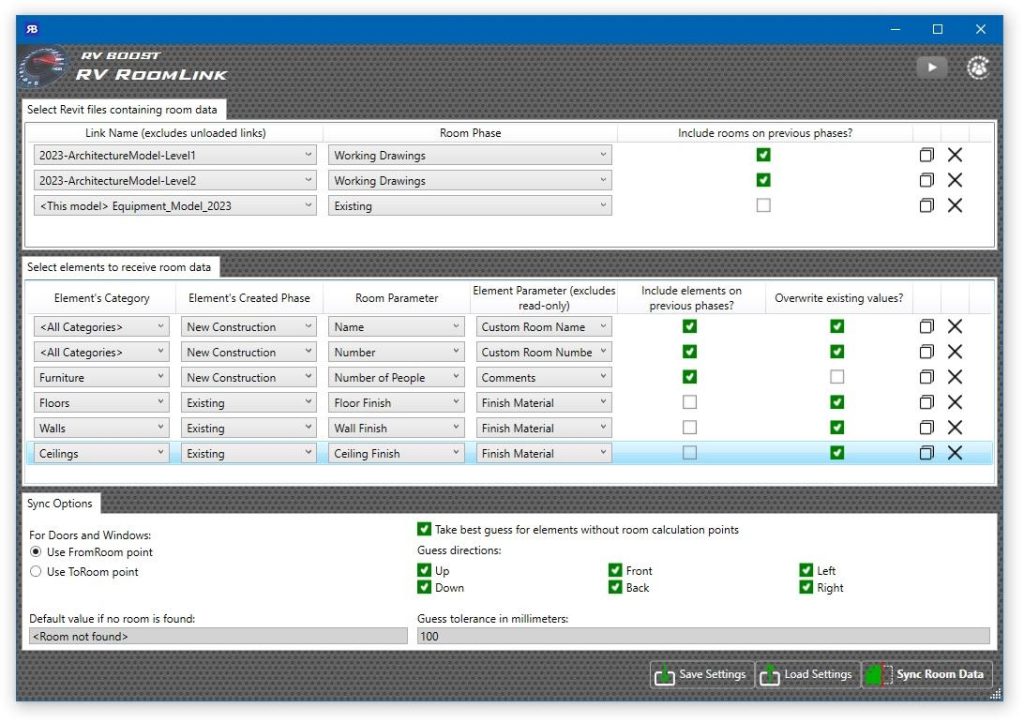
Task: Click the Save Settings button
Action: pos(702,674)
